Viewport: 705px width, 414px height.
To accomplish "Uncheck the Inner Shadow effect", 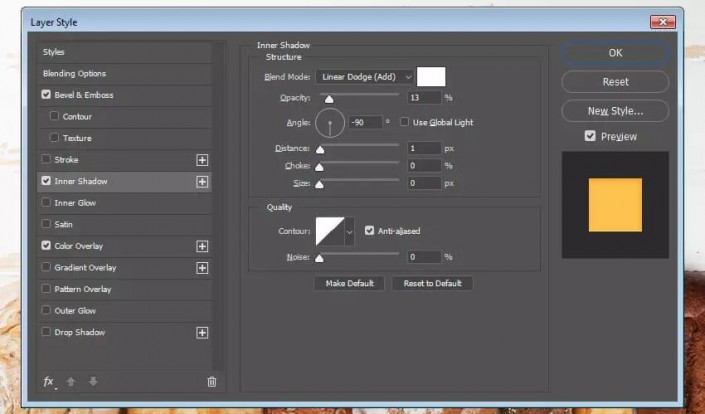I will click(46, 181).
